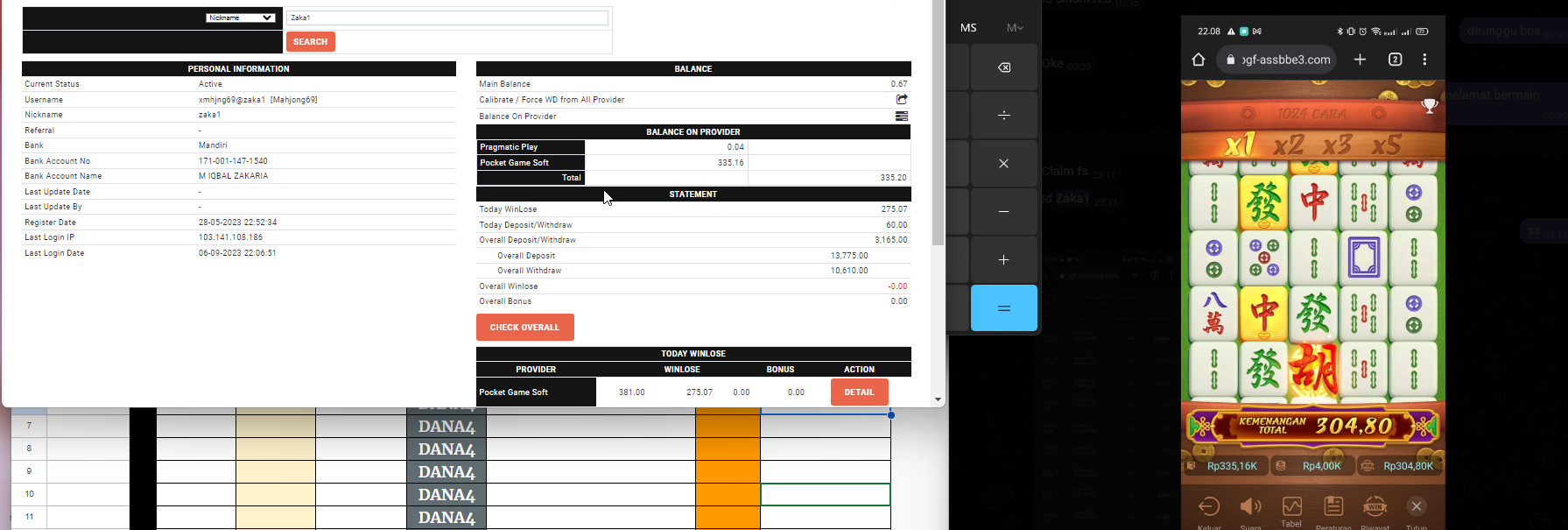The height and width of the screenshot is (530, 1568).
Task: Click the Overall Withdraw value 10,610.00
Action: pyautogui.click(x=849, y=271)
